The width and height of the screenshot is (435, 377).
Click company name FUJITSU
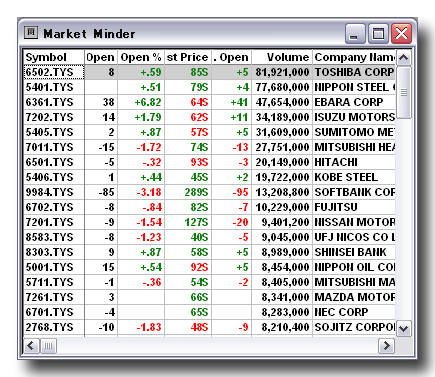point(336,207)
